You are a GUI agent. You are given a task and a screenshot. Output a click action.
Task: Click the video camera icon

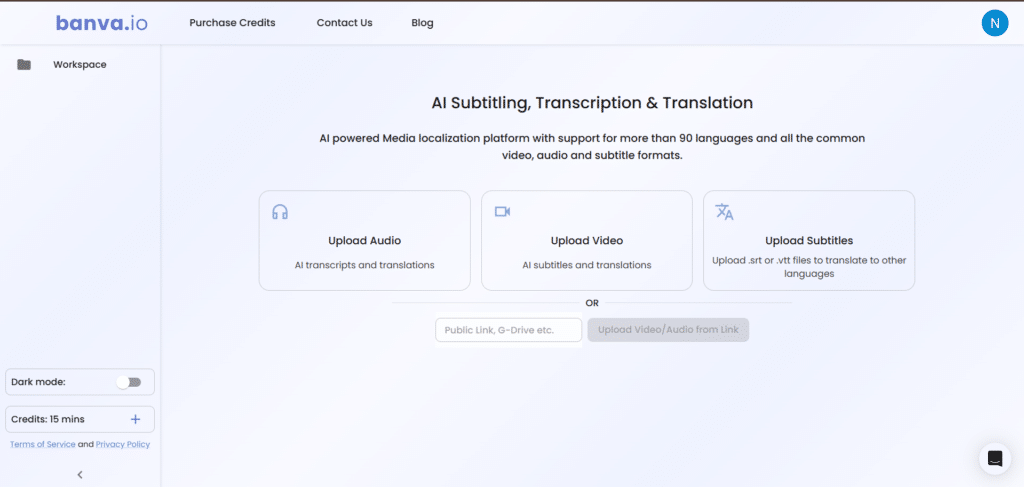click(x=502, y=212)
